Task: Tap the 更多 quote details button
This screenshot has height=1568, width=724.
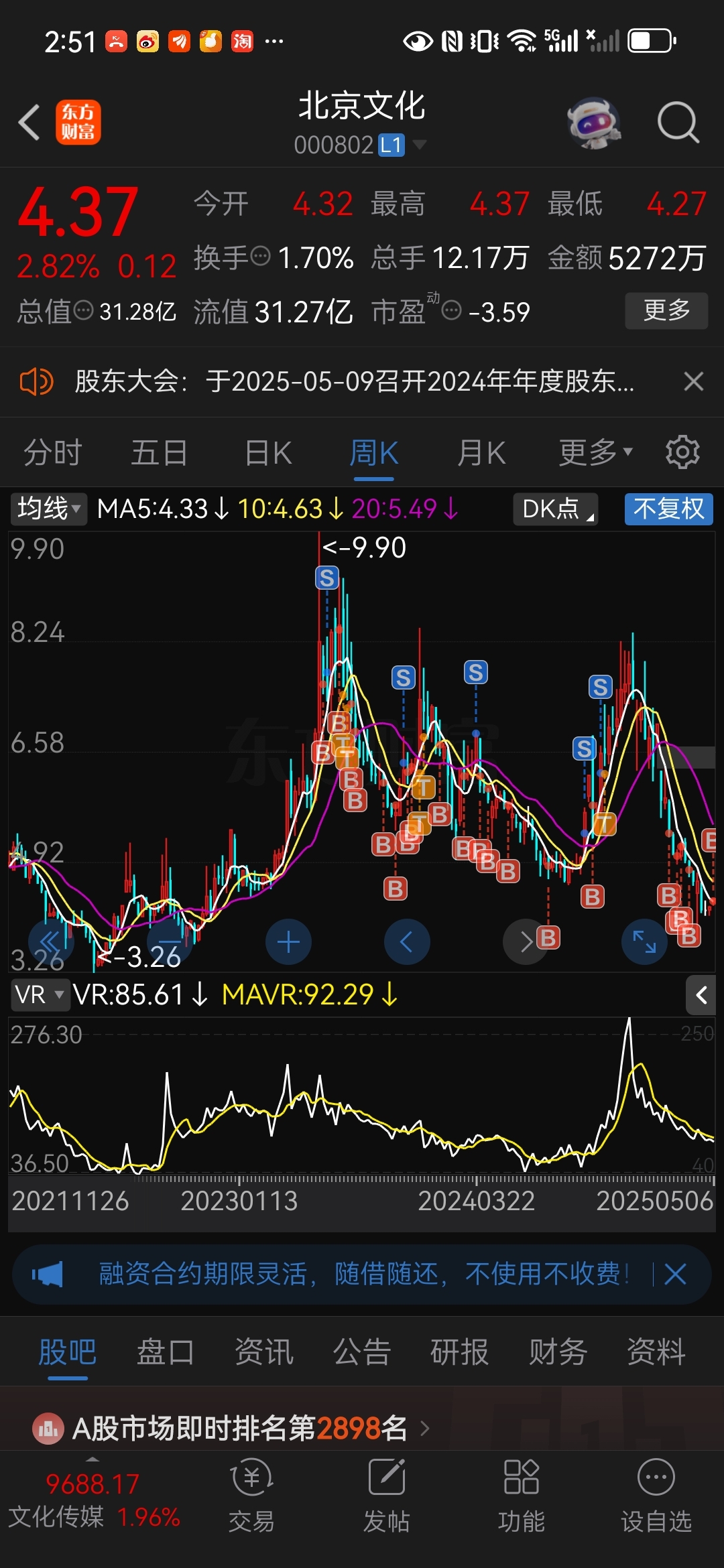Action: tap(666, 310)
